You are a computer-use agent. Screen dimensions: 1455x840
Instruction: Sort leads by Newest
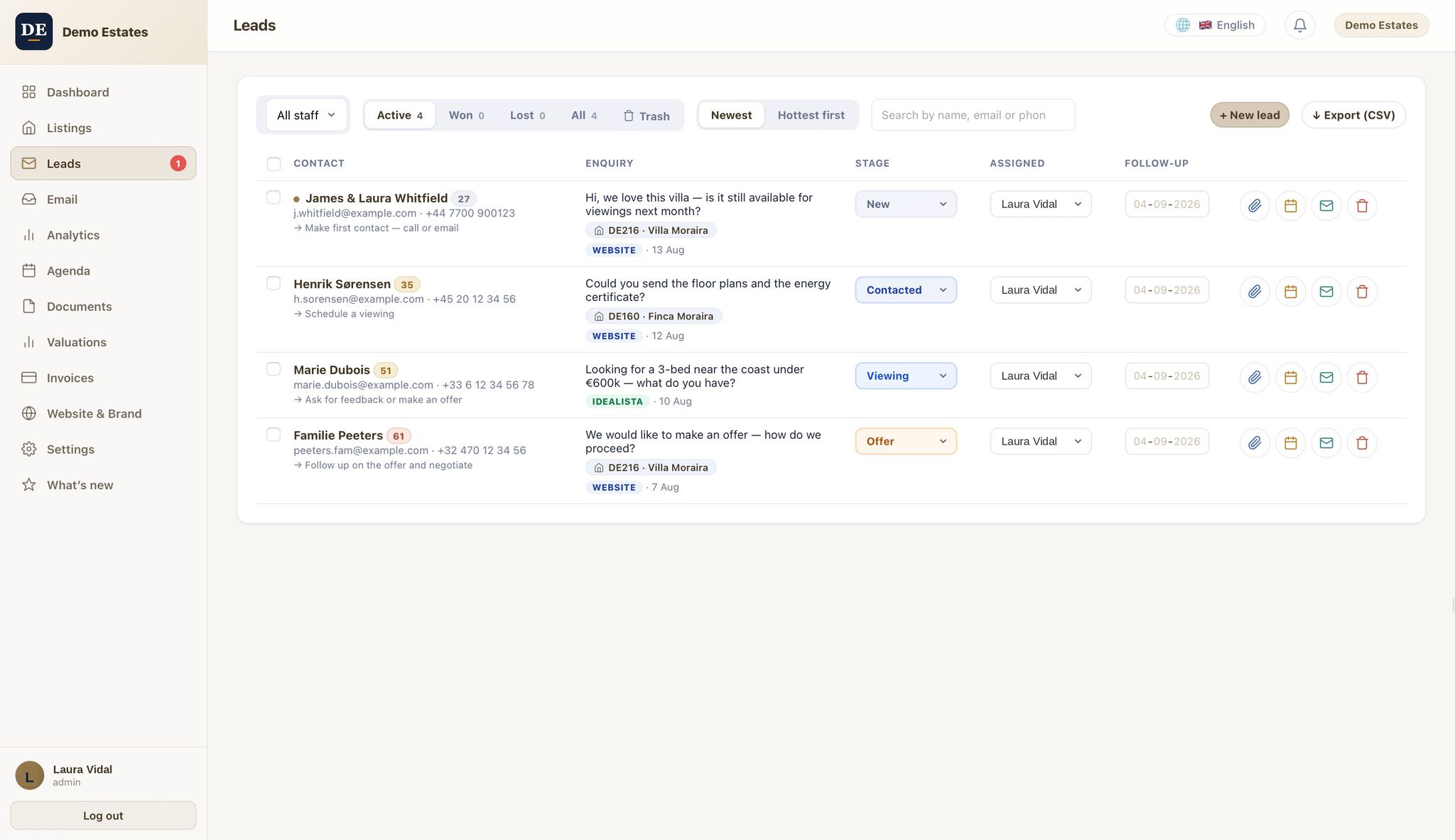731,115
